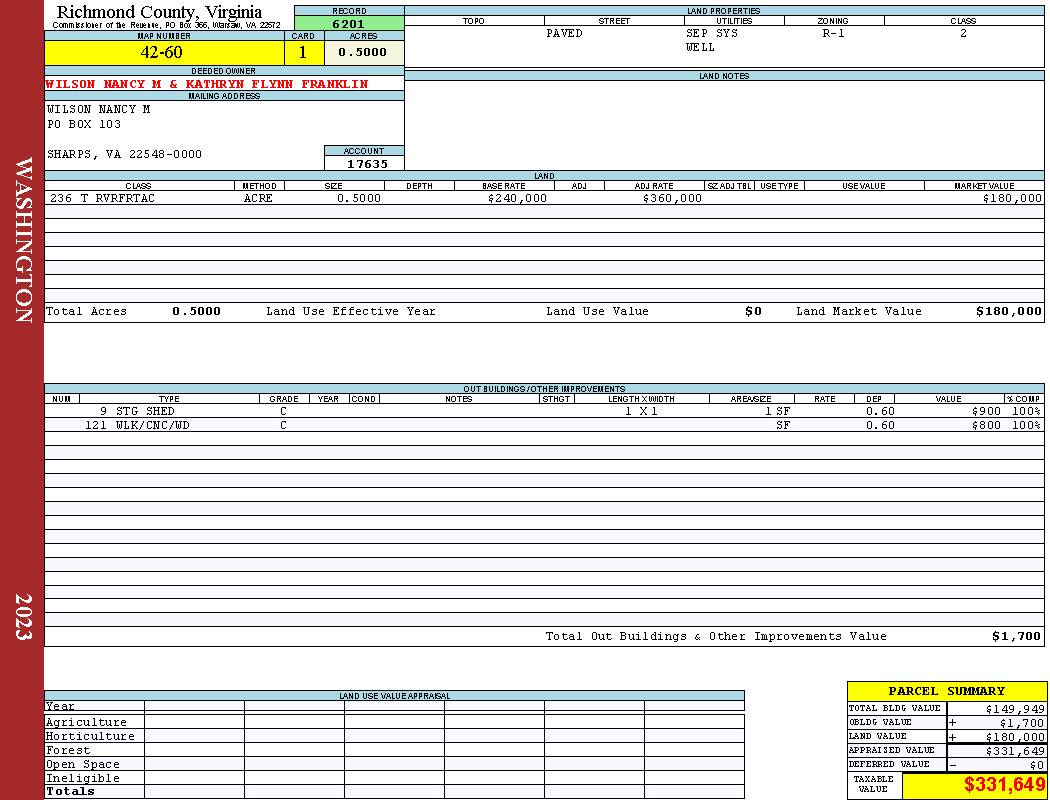Click the Horticulture row label

[90, 736]
